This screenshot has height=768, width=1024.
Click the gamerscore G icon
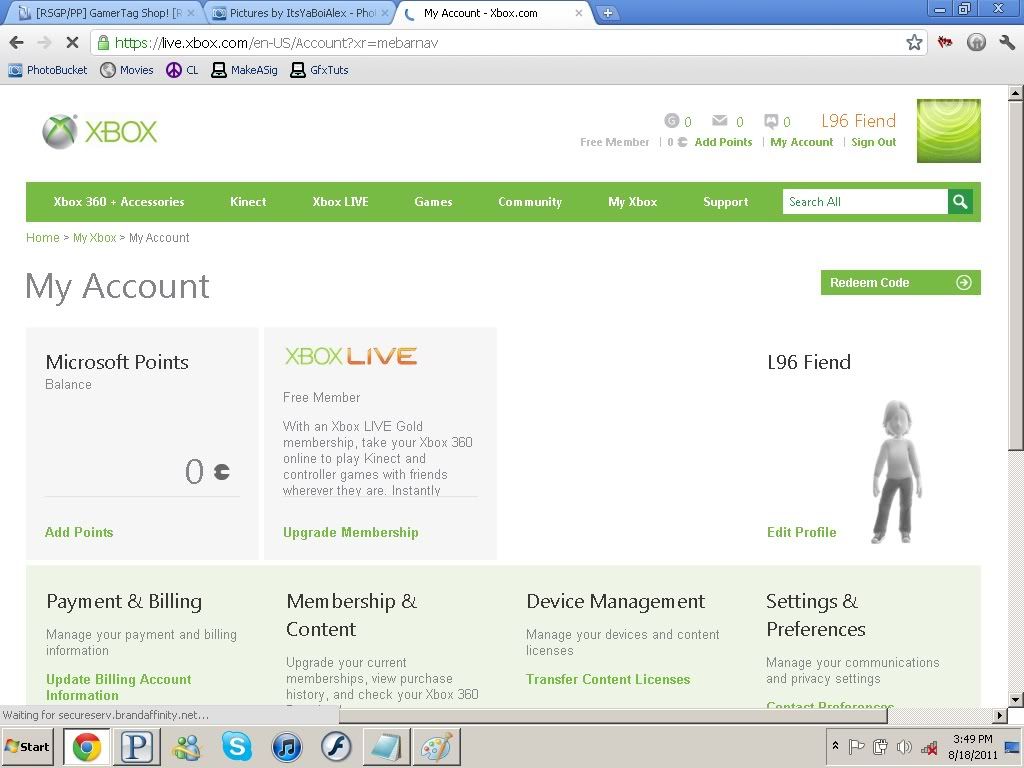(x=671, y=121)
